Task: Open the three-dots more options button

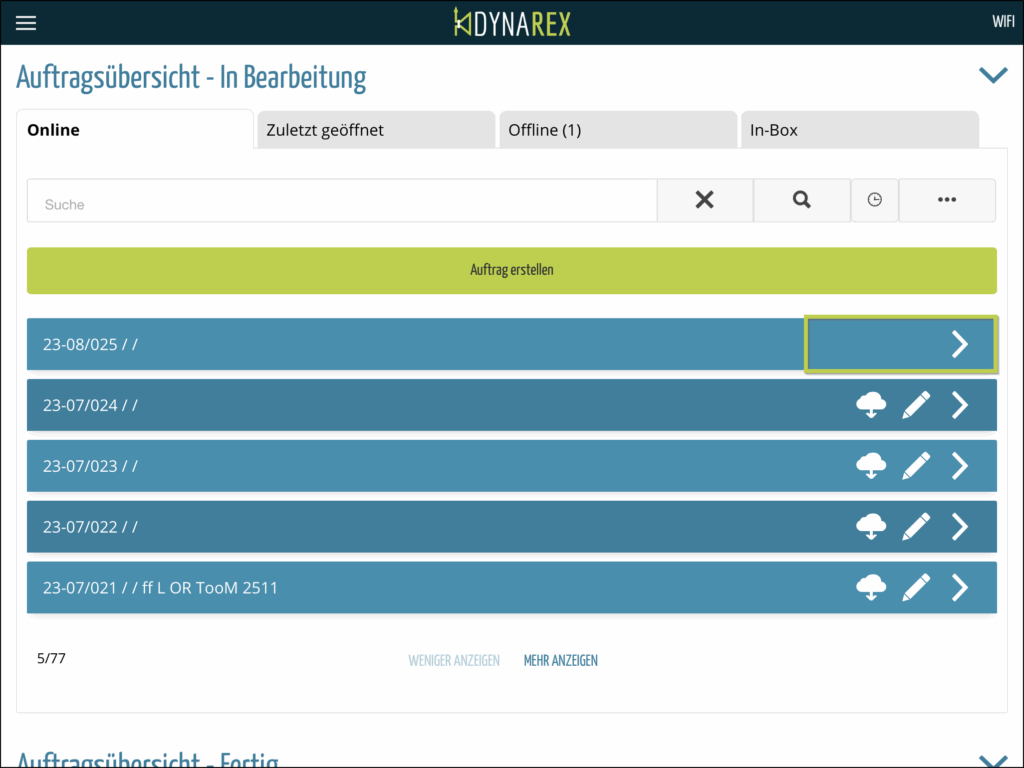Action: pyautogui.click(x=947, y=200)
